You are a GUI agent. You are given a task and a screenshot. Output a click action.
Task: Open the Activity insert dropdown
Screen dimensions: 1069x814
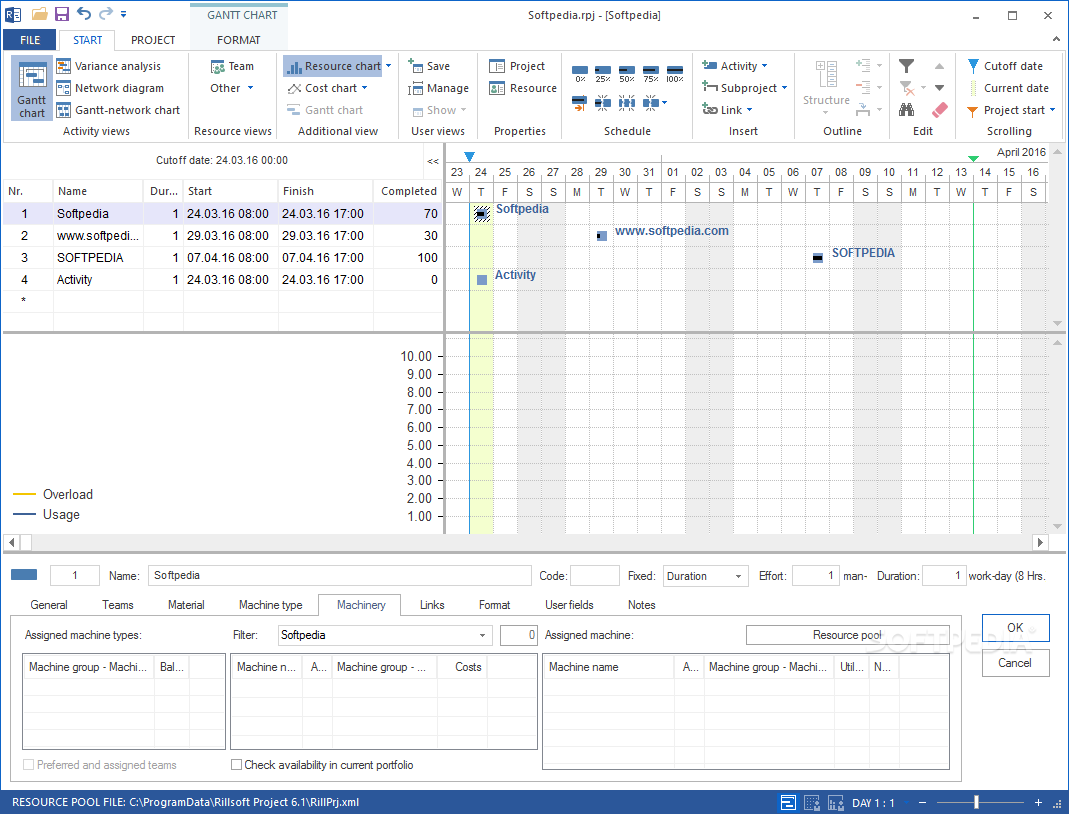[x=764, y=66]
